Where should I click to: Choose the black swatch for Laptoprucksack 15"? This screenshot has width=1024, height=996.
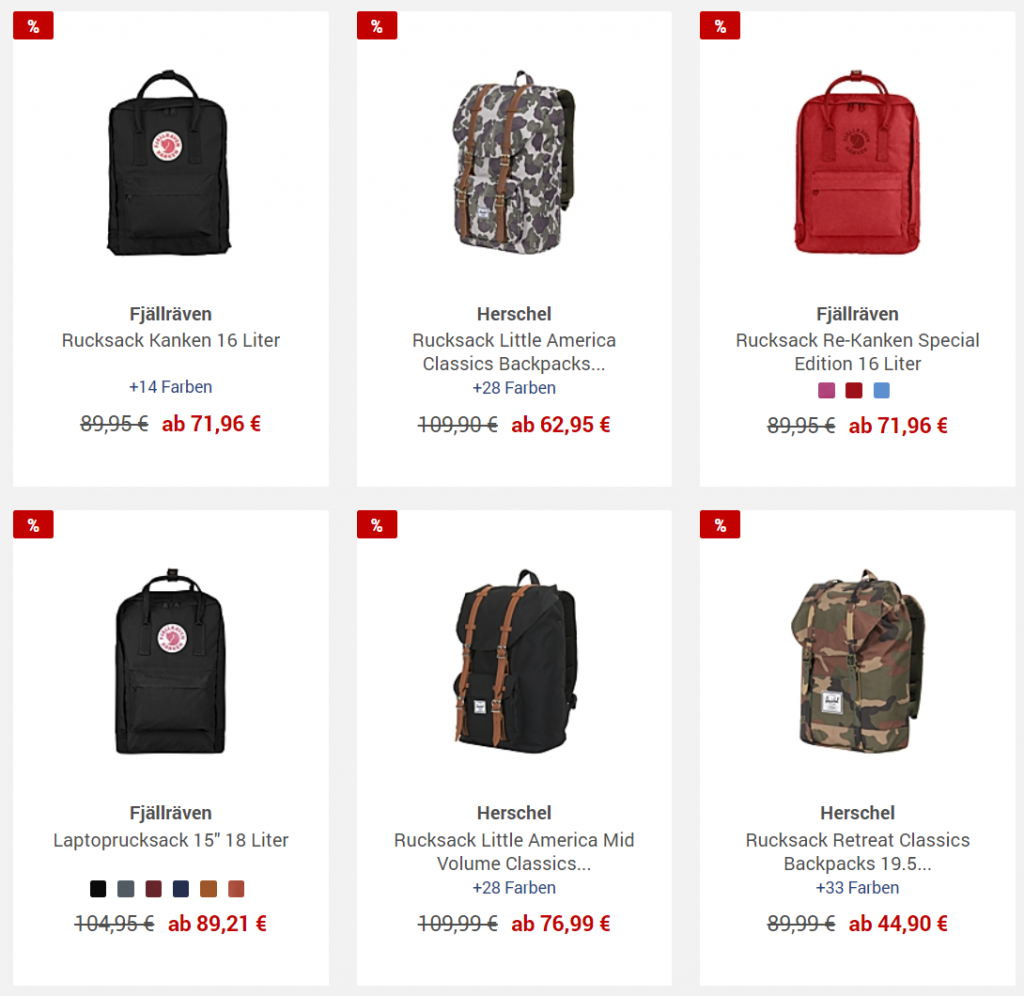tap(98, 888)
